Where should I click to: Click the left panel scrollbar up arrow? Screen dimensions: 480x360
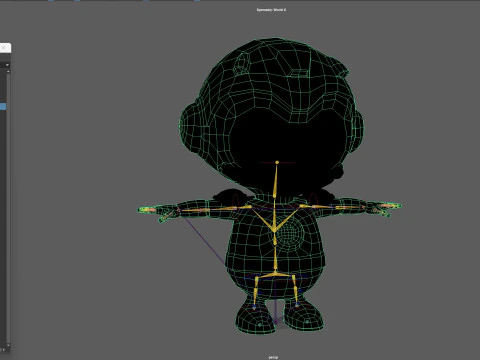click(8, 71)
